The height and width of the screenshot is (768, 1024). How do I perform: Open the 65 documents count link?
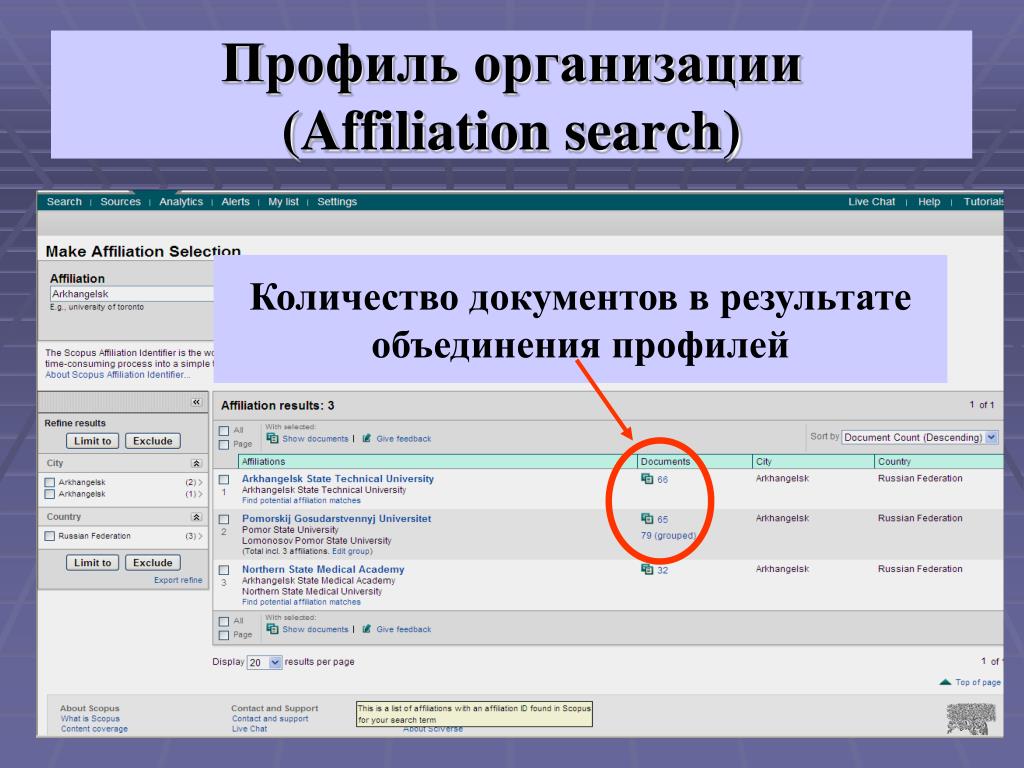tap(662, 519)
